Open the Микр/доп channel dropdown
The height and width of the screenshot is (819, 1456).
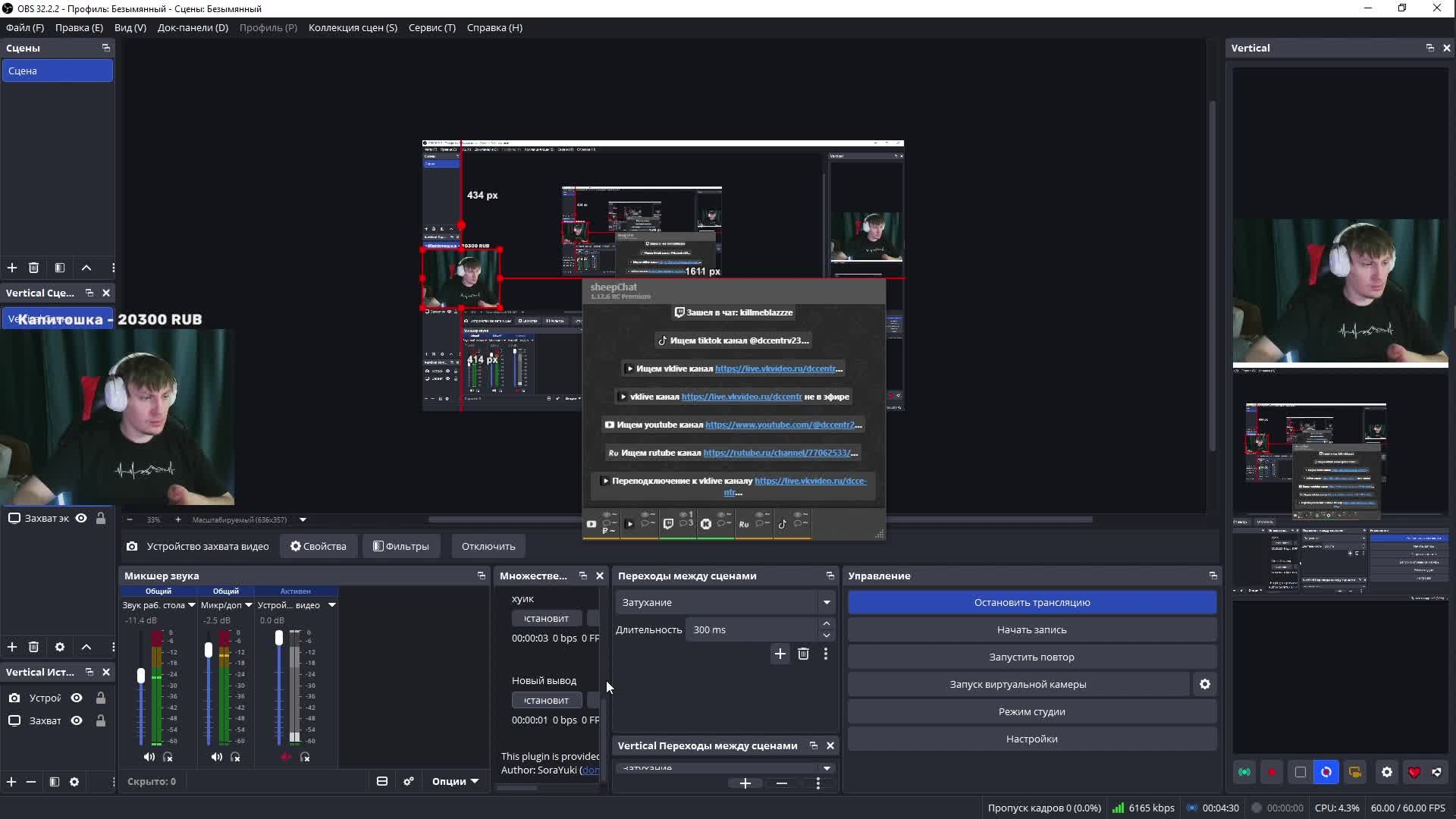(248, 605)
